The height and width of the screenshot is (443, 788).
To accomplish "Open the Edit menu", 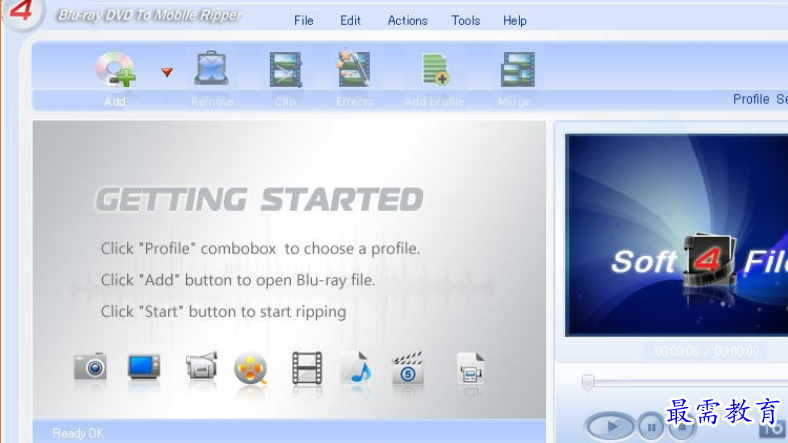I will 350,21.
